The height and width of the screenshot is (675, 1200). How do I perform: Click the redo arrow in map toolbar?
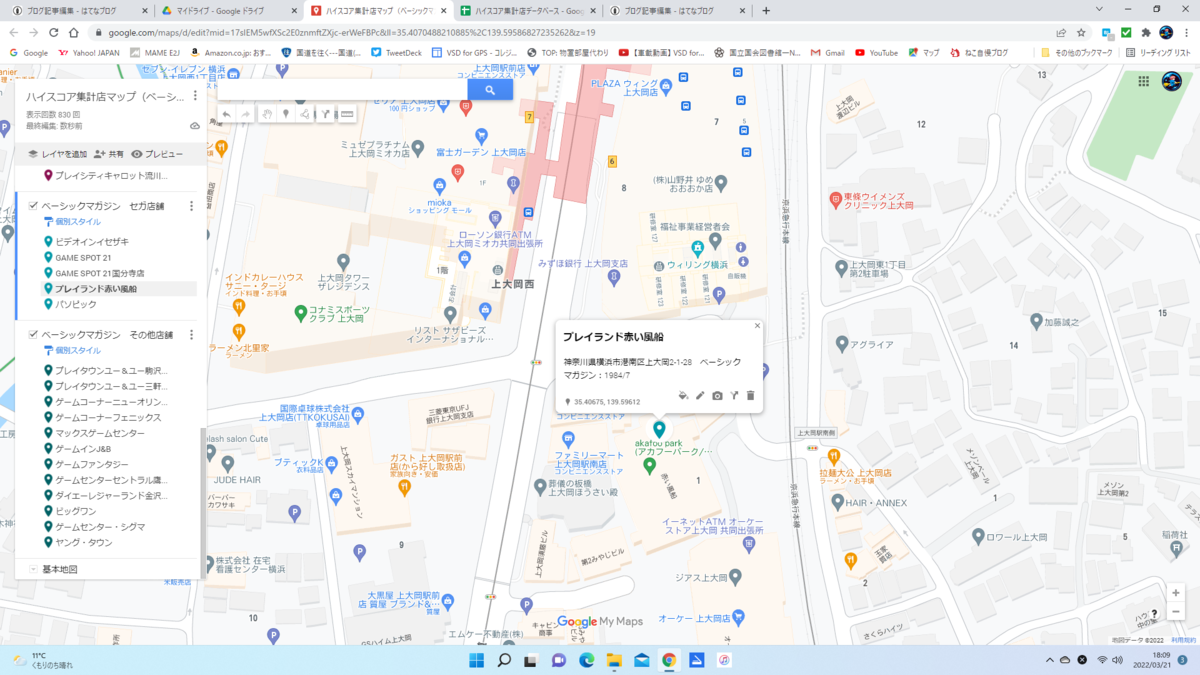pos(246,115)
